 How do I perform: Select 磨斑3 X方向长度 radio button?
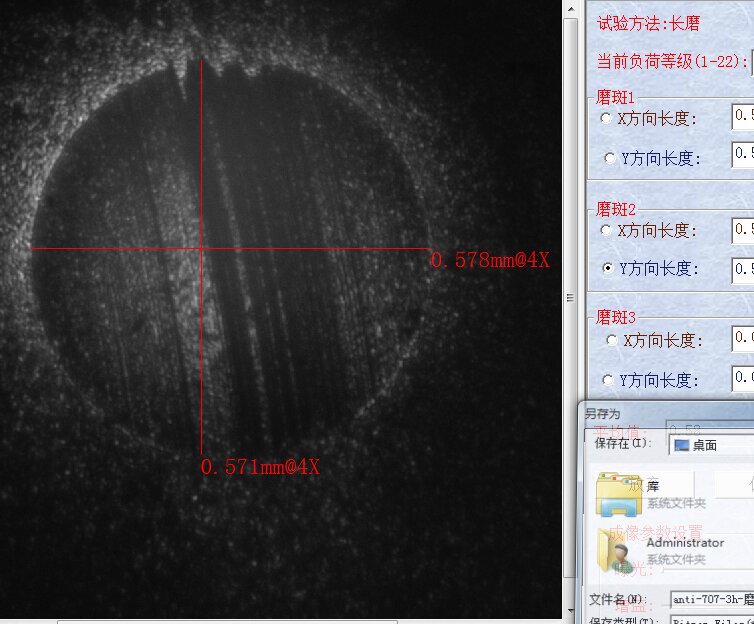click(x=612, y=340)
